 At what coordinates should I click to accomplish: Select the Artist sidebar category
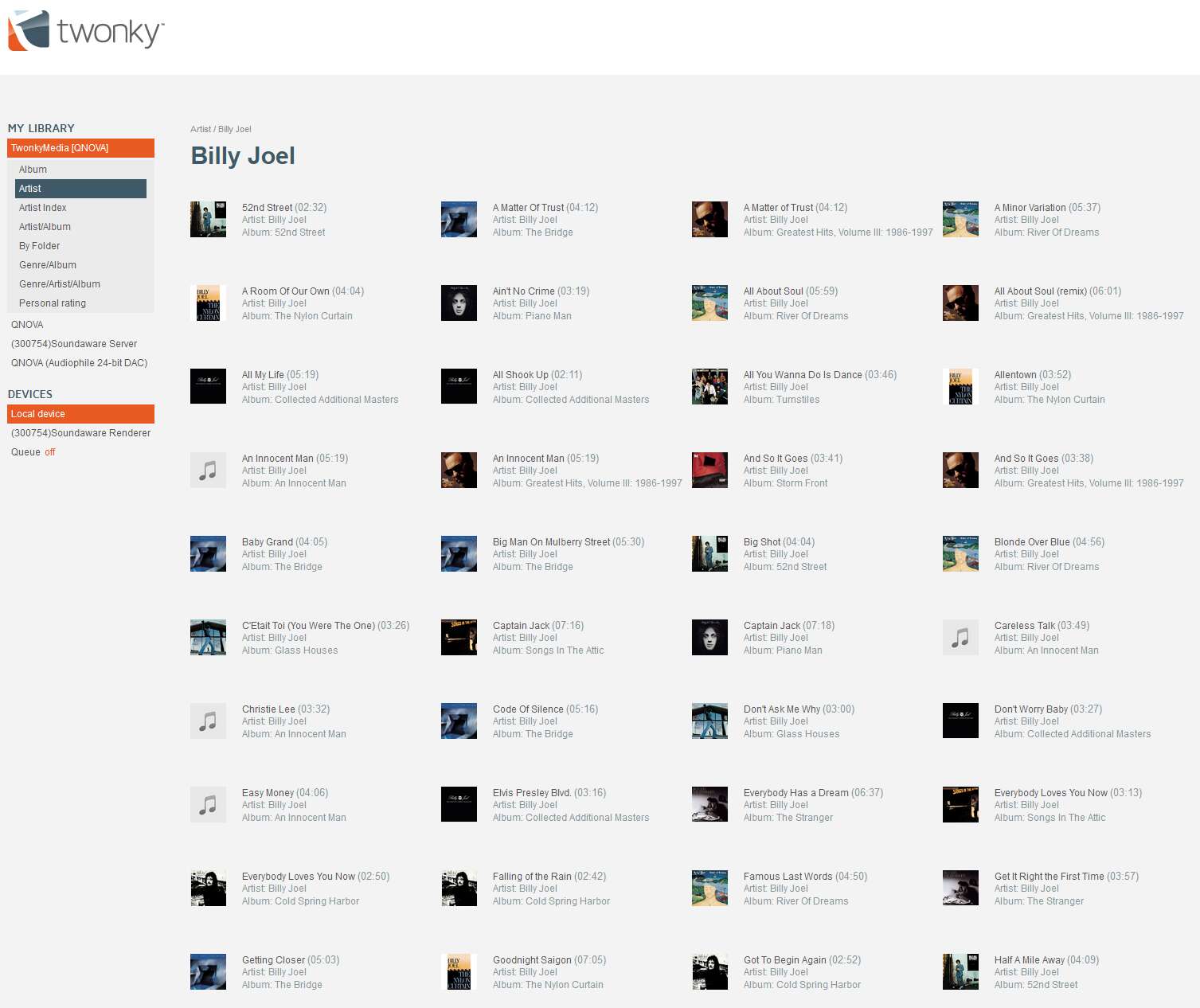point(80,189)
